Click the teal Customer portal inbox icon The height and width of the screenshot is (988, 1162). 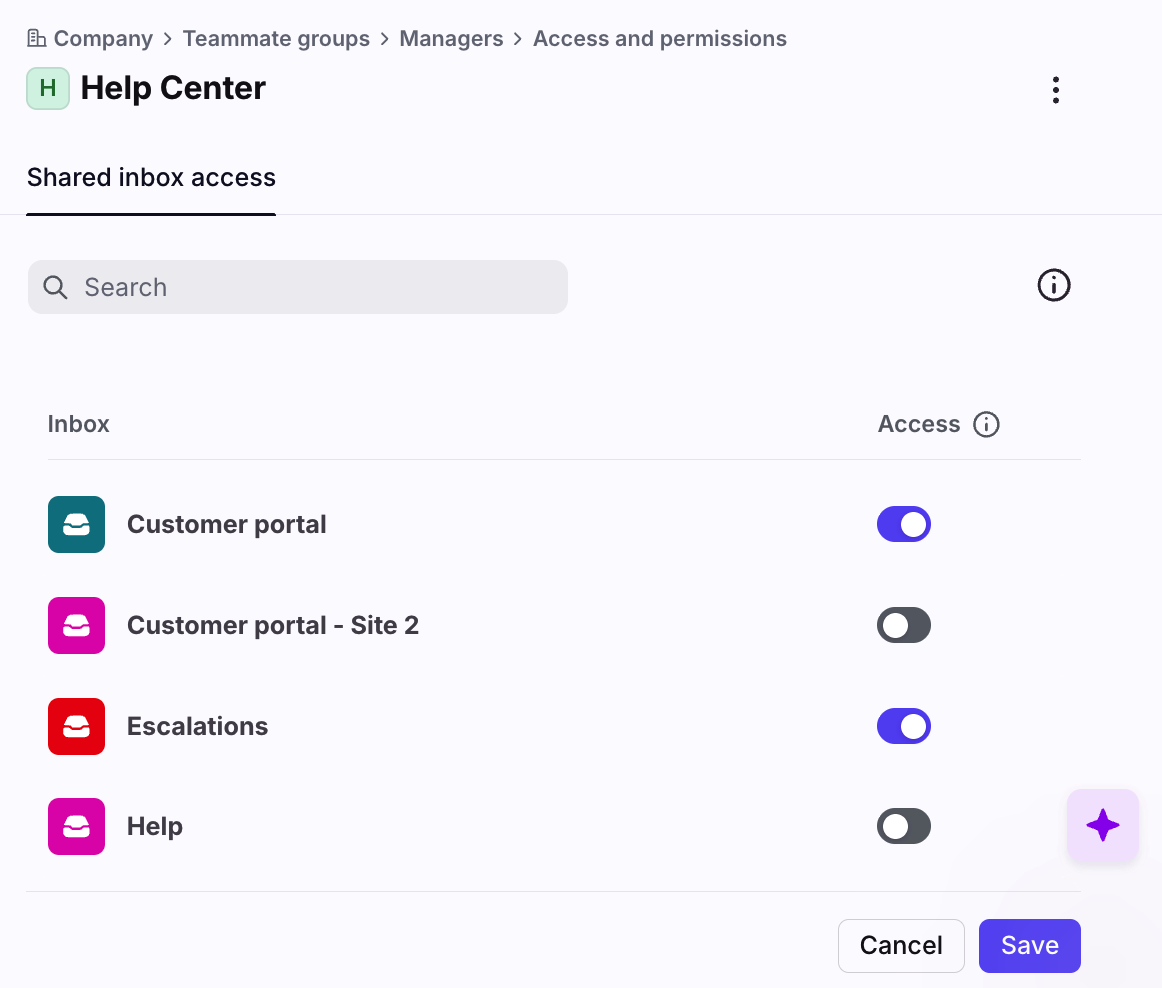[76, 524]
